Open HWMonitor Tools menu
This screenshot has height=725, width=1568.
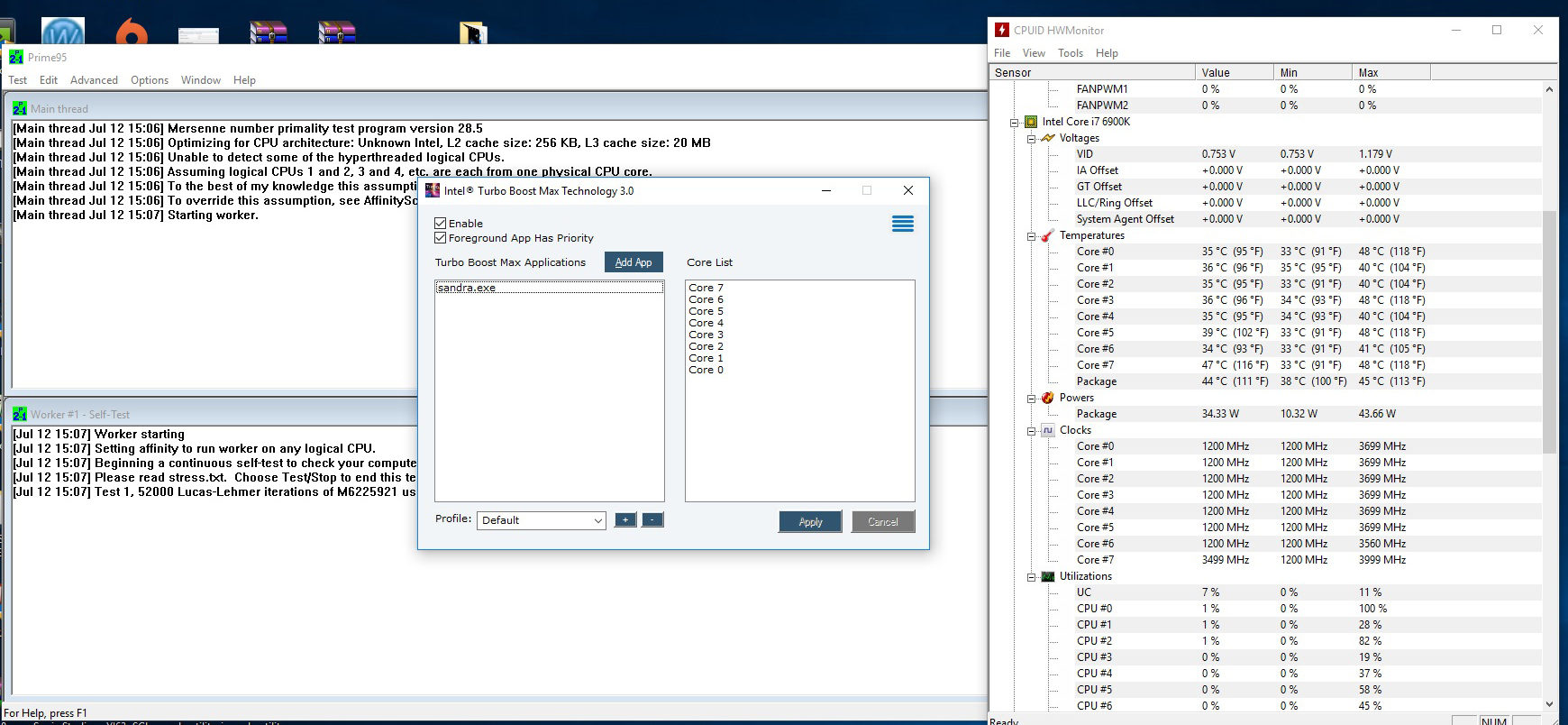tap(1071, 53)
